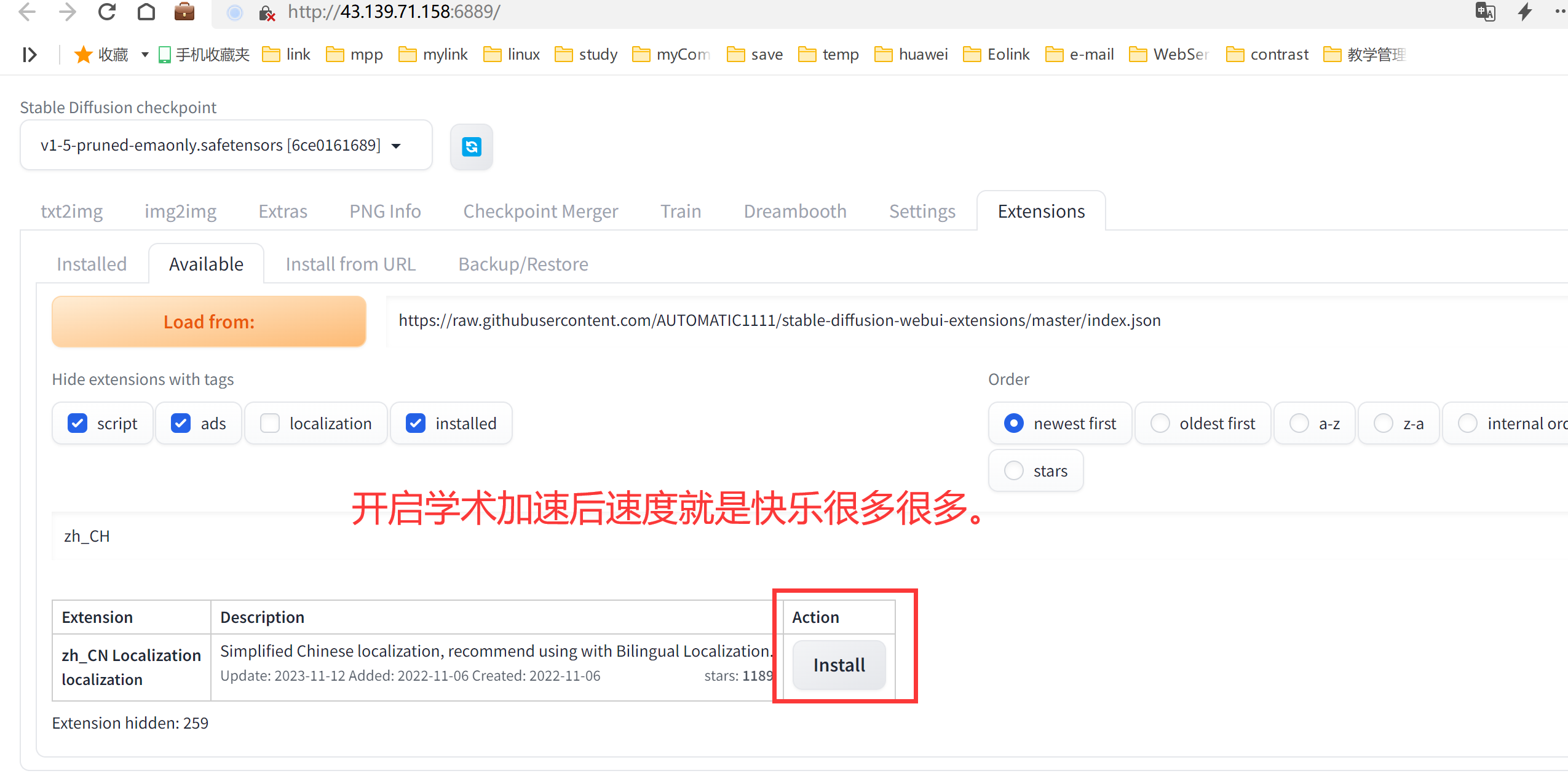Switch to the Settings tab
Viewport: 1568px width, 776px height.
[x=922, y=212]
